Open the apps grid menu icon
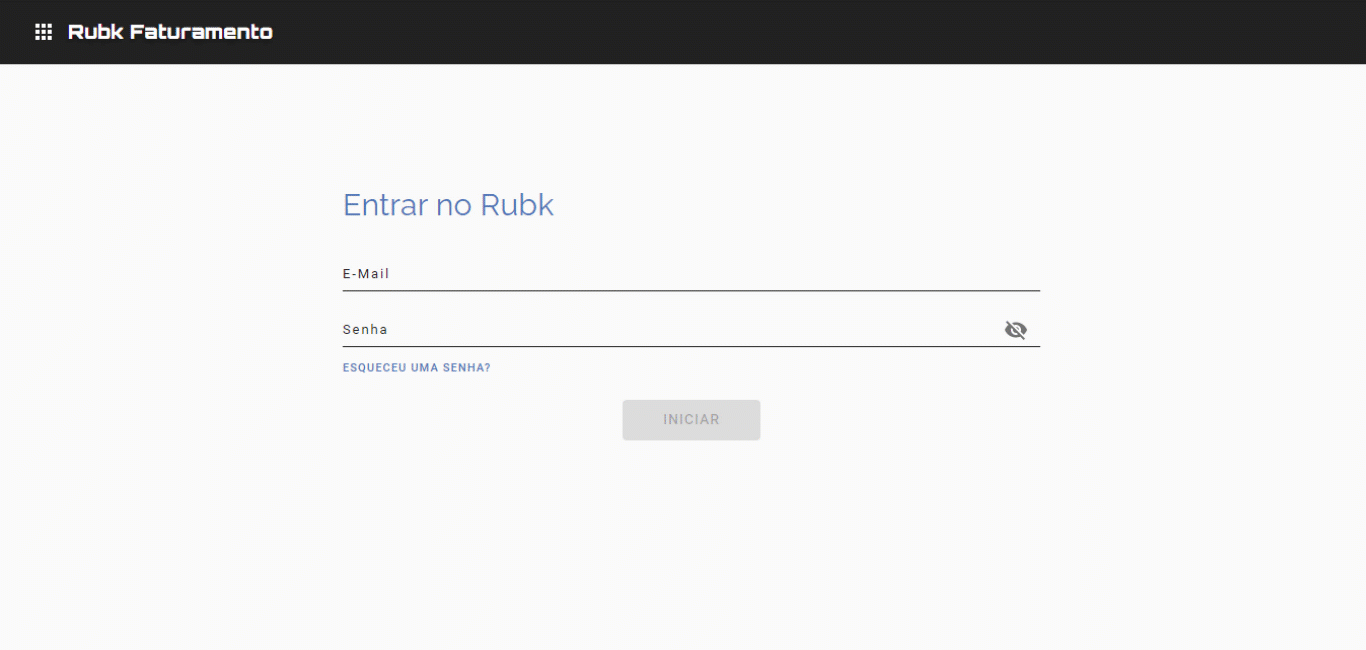This screenshot has height=650, width=1366. tap(43, 32)
